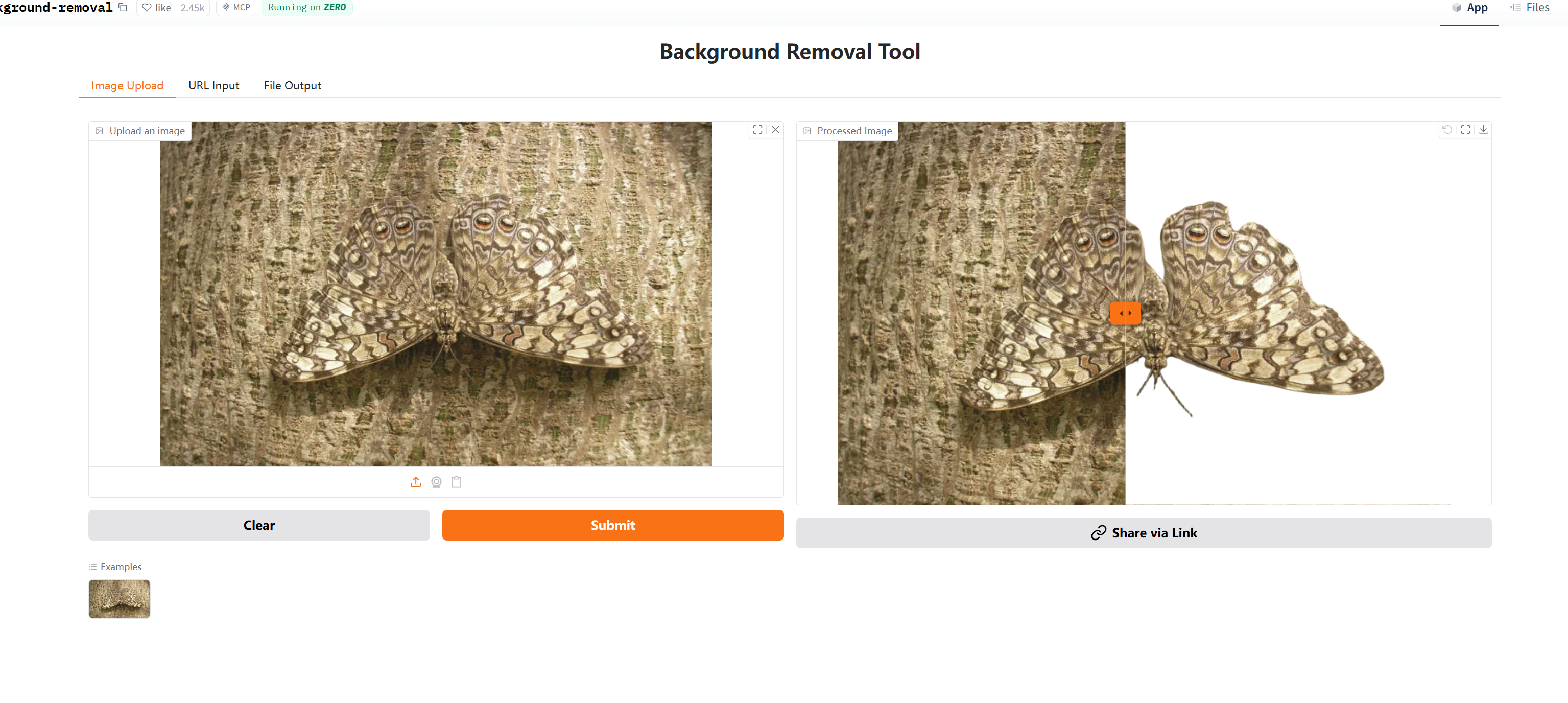
Task: Click the Submit button
Action: pyautogui.click(x=613, y=525)
